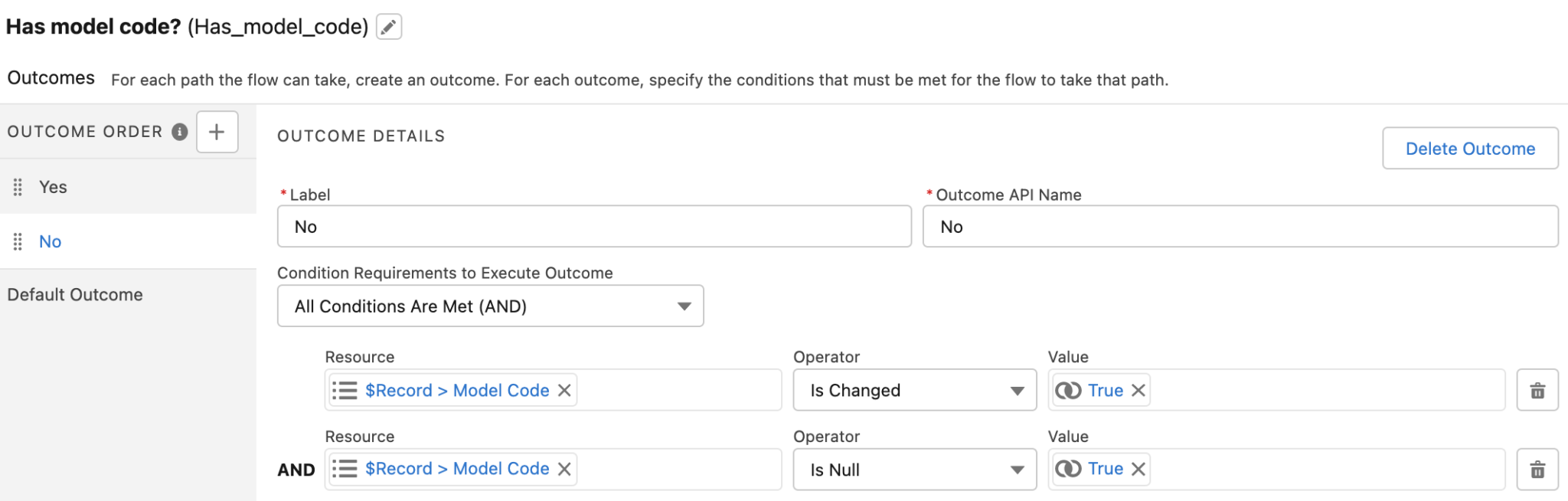Click True text in Is Null row
This screenshot has height=501, width=1568.
pos(1106,469)
